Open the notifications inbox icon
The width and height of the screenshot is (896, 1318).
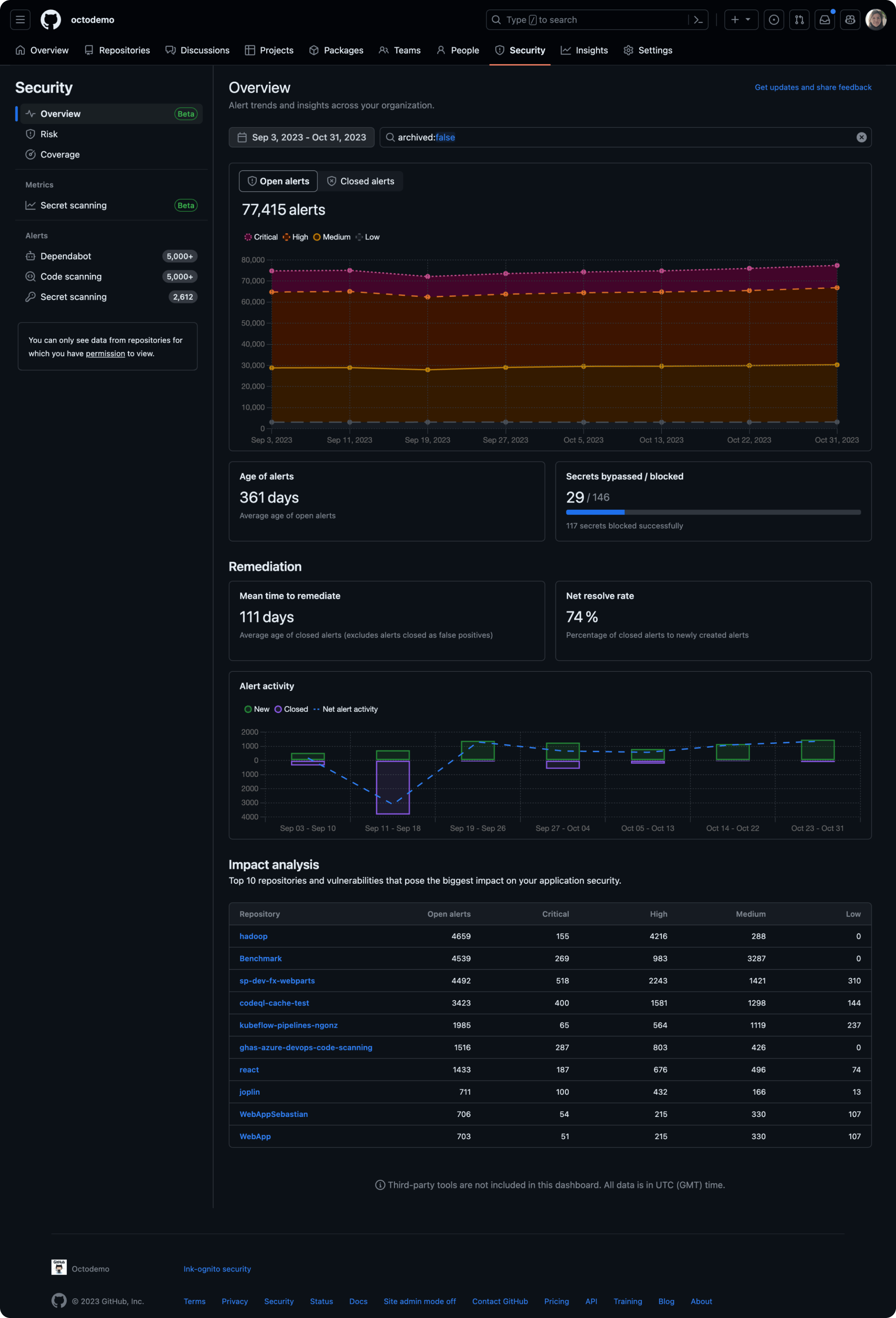(825, 20)
